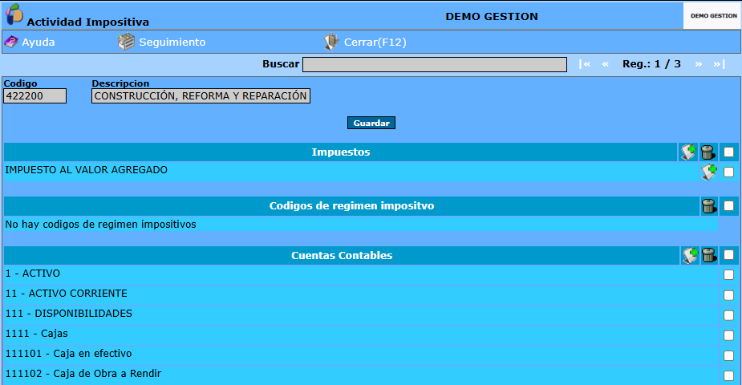Click add icon on IMPUESTO AL VALOR AGREGADO row
742x385 pixels.
tap(709, 172)
